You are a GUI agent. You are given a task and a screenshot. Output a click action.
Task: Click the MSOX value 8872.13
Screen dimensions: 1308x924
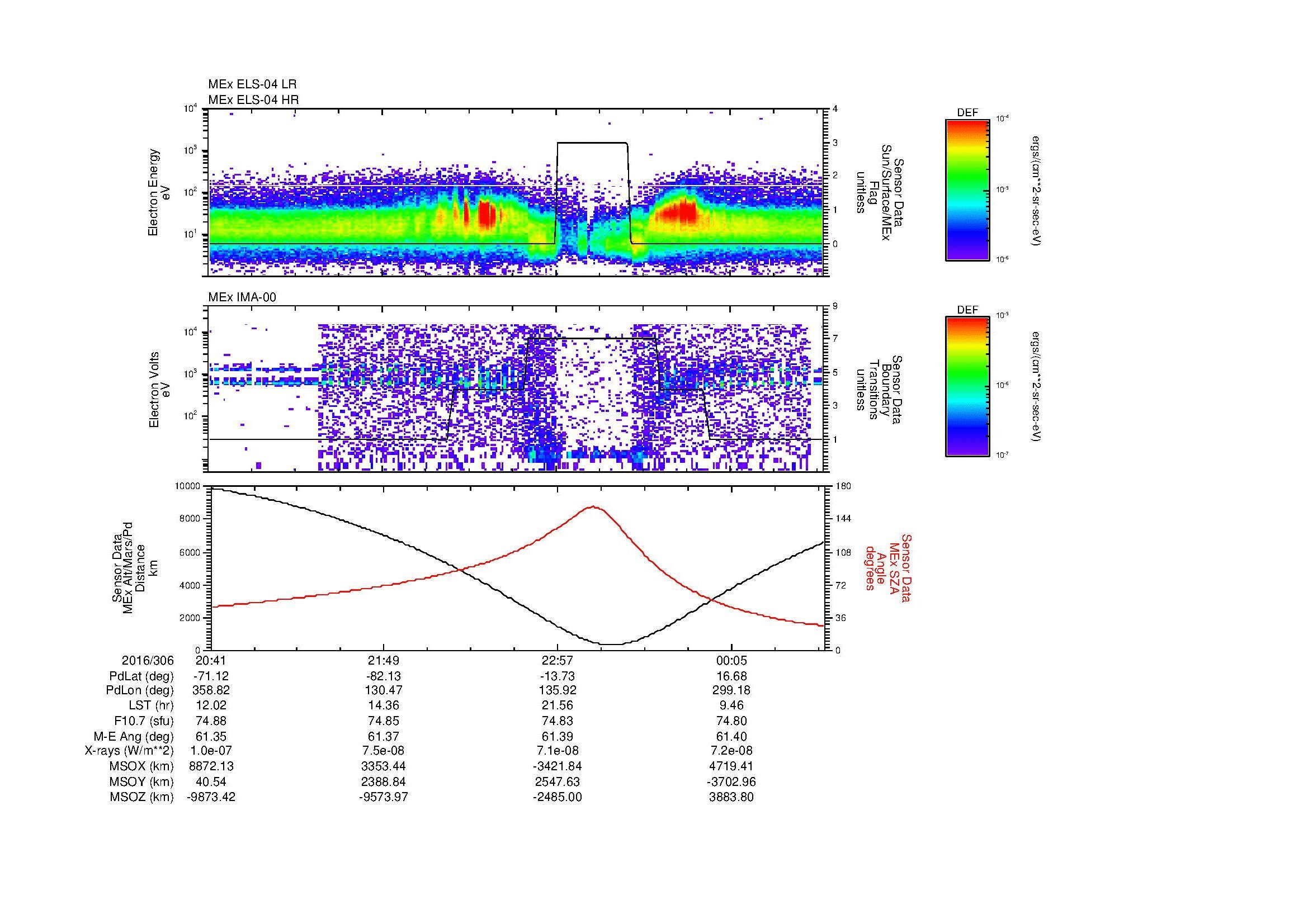pyautogui.click(x=211, y=766)
